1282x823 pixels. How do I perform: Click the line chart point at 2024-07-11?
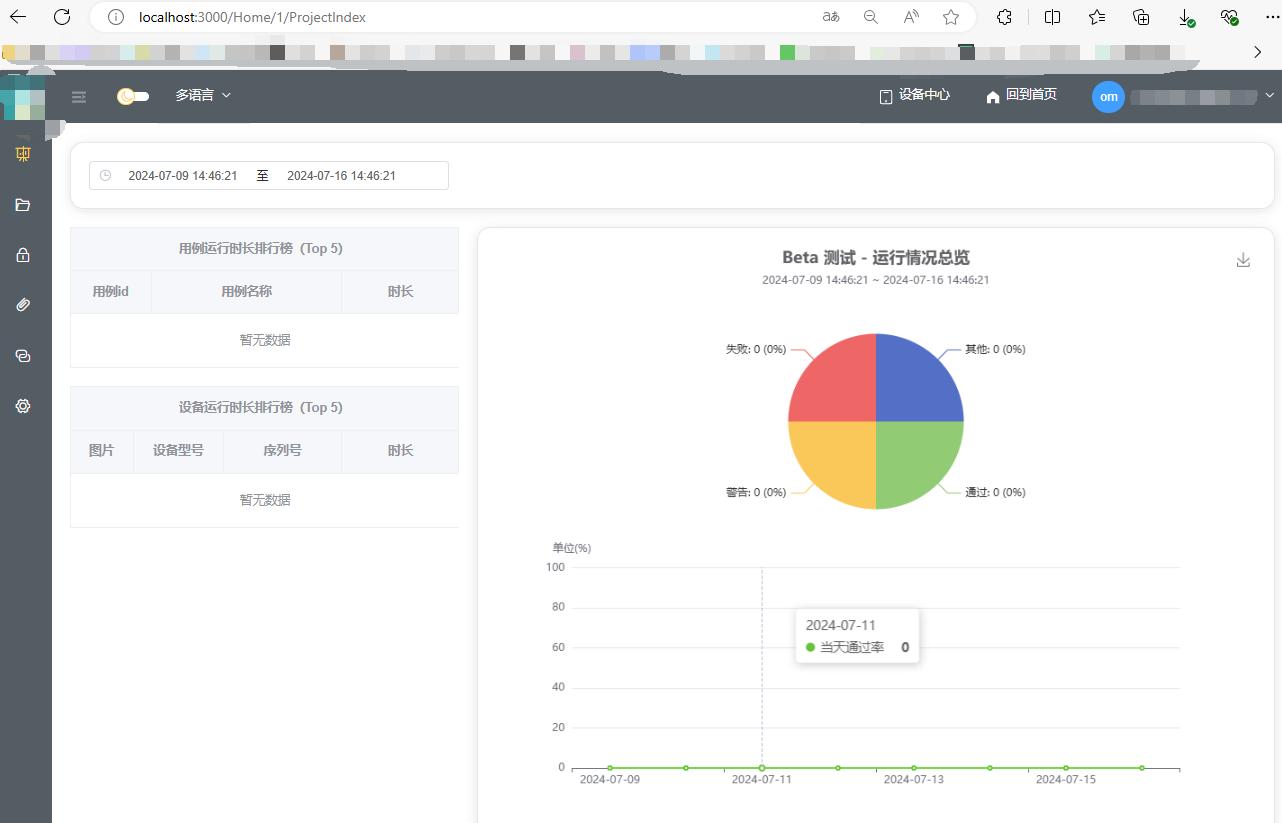[x=762, y=768]
